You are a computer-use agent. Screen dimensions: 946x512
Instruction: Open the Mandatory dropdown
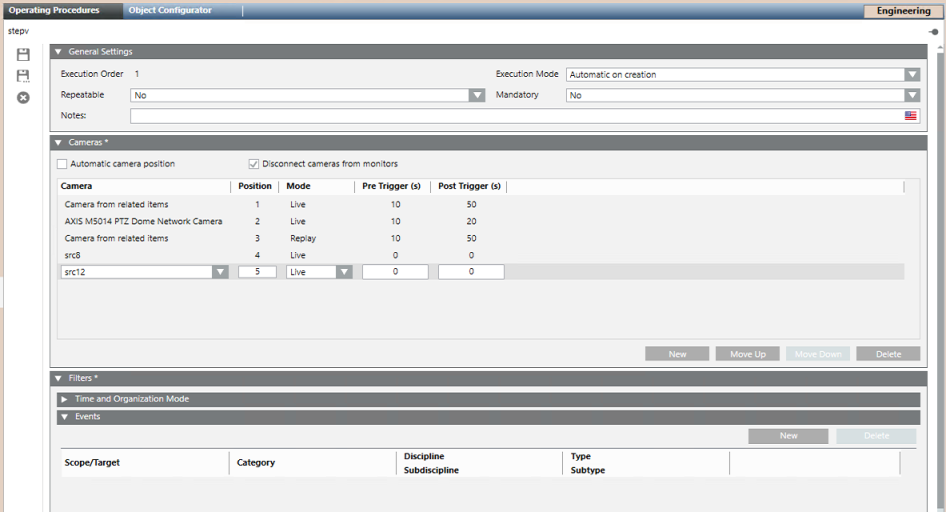click(x=911, y=95)
